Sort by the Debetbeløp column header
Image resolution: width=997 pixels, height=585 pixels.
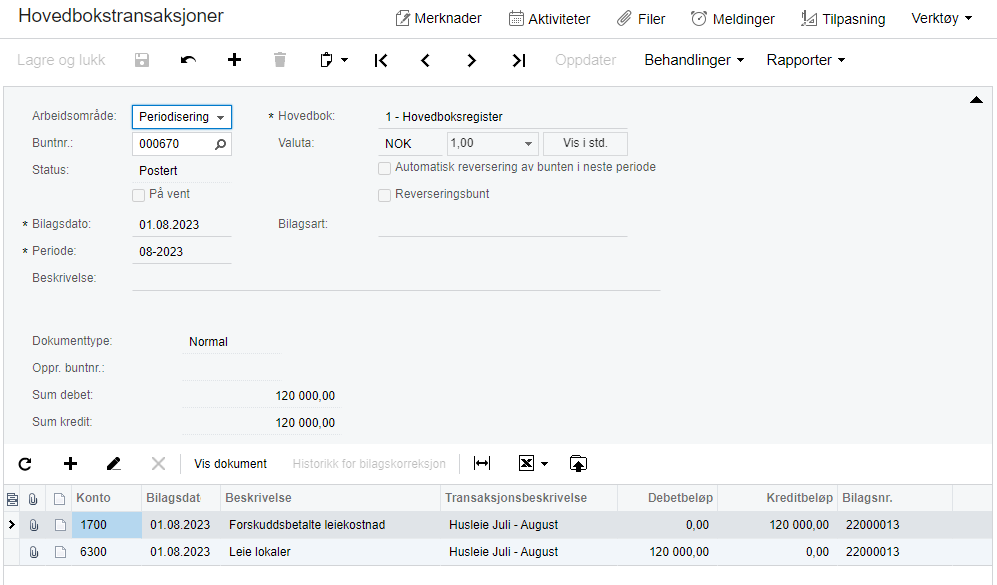[x=668, y=498]
